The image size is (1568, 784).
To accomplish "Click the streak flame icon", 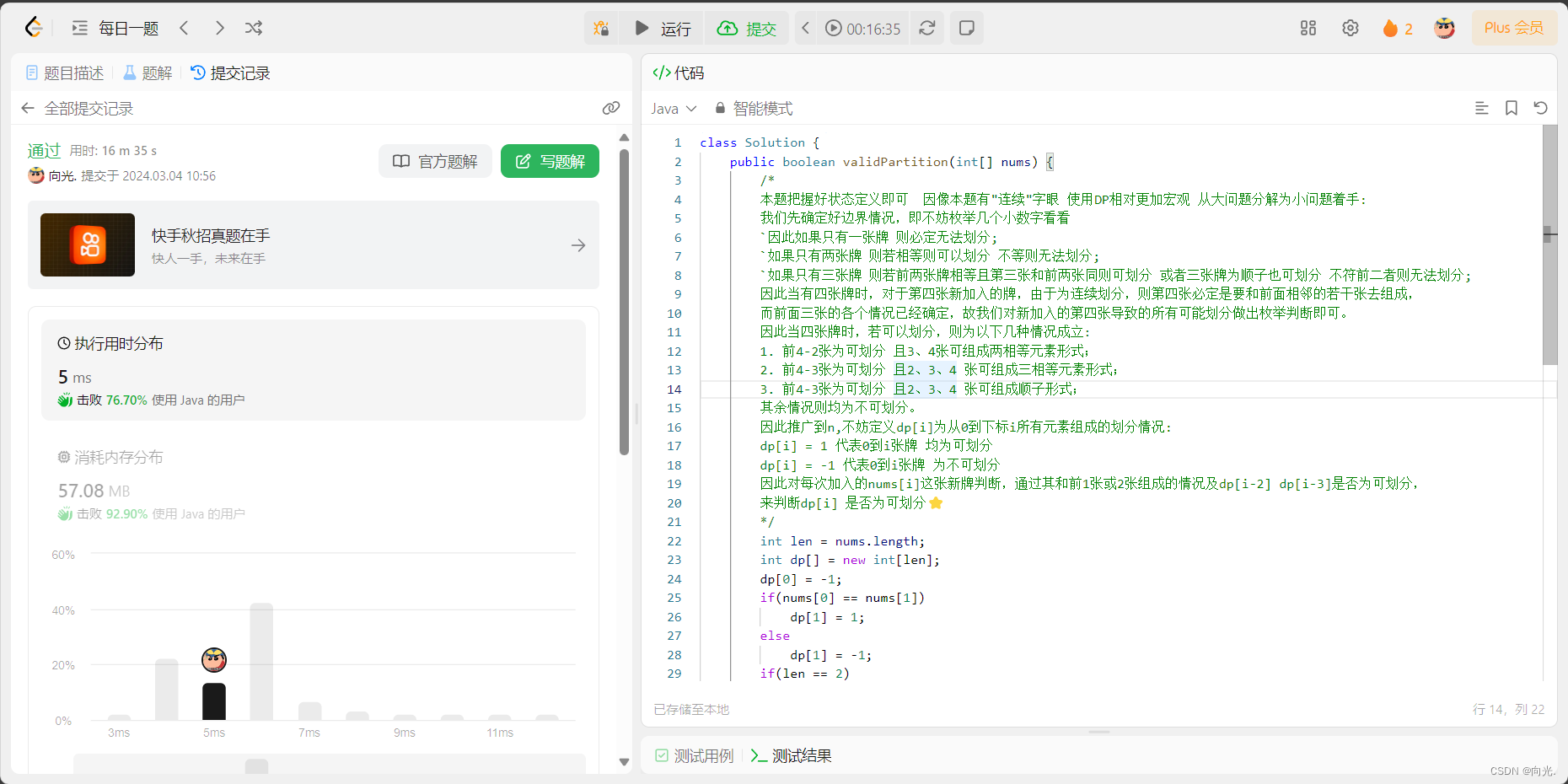I will pos(1390,28).
